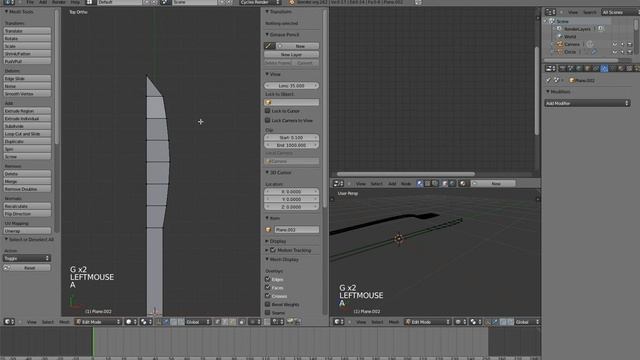Click viewport shading sphere icon in left viewport

point(131,322)
